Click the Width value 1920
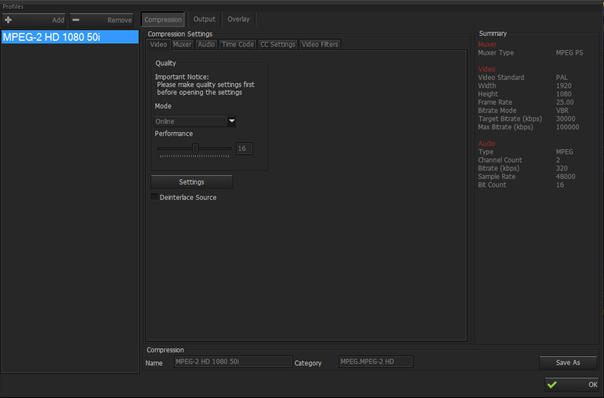604x398 pixels. coord(564,86)
